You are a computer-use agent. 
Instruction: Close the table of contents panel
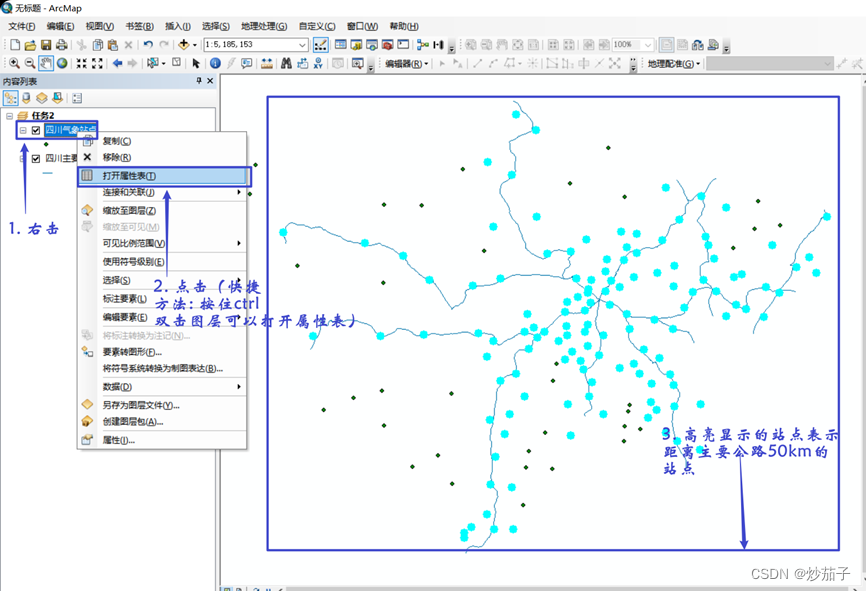210,81
